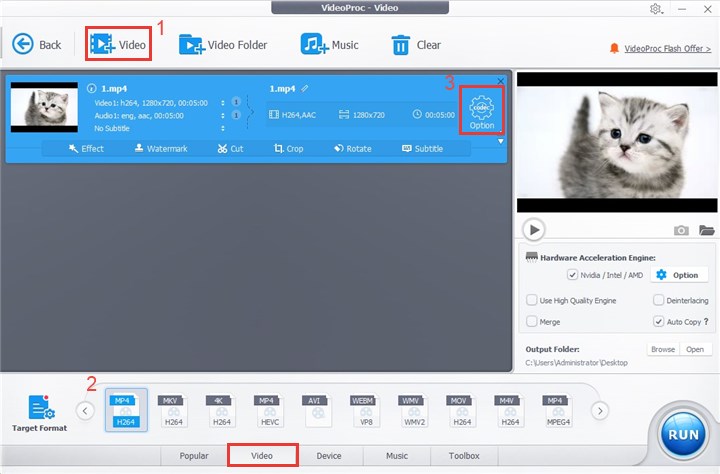Image resolution: width=720 pixels, height=474 pixels.
Task: Open the Watermark tool
Action: (x=161, y=148)
